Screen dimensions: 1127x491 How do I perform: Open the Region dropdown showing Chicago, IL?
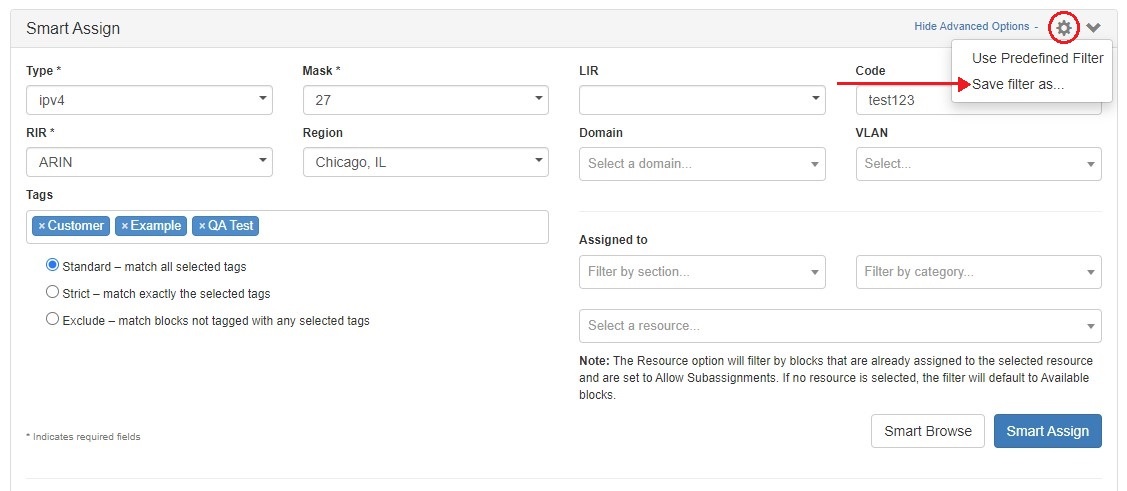pos(425,162)
